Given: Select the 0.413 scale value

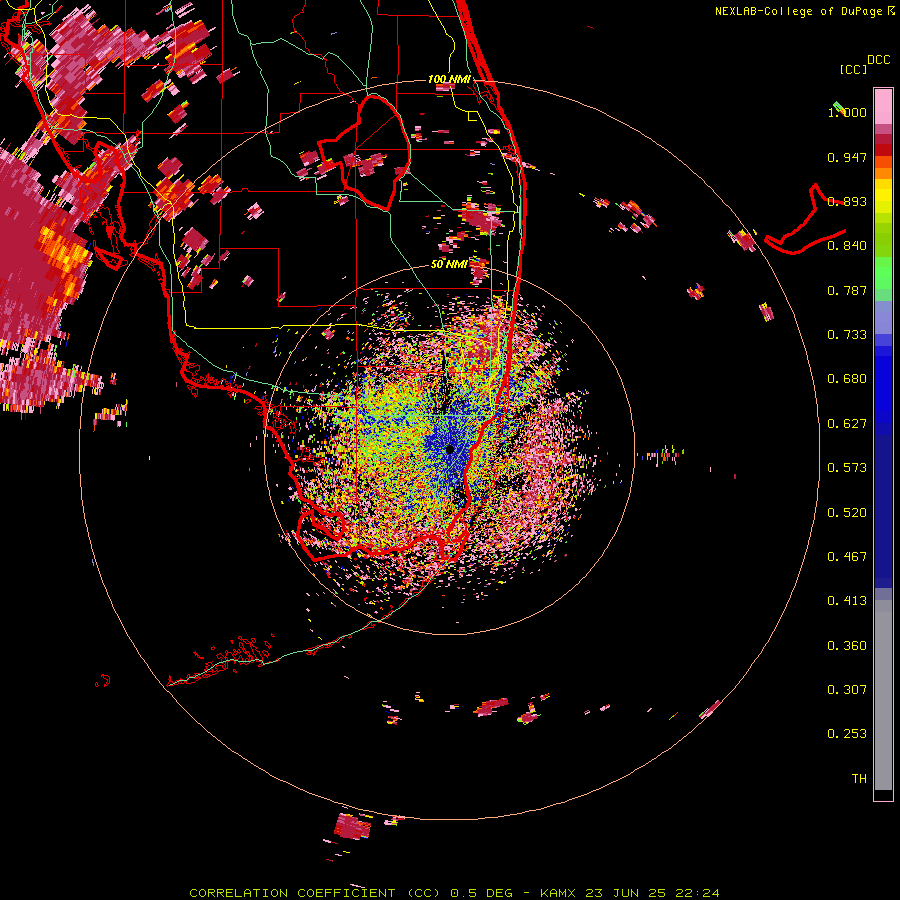Looking at the screenshot, I should pos(847,601).
